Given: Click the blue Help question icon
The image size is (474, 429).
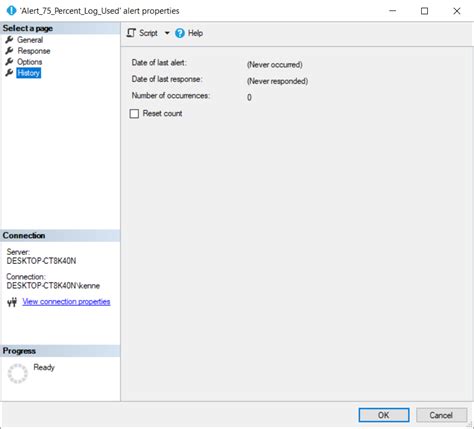Looking at the screenshot, I should (180, 33).
